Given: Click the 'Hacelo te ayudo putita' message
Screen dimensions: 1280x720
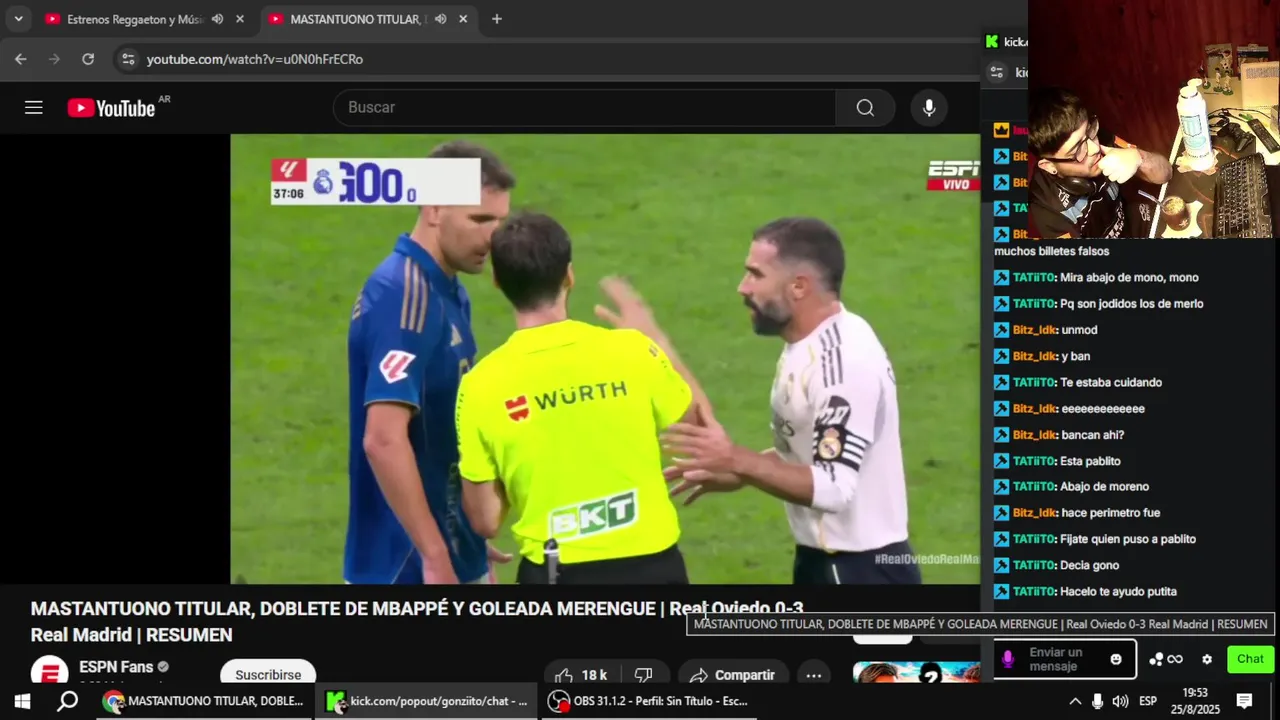Looking at the screenshot, I should 1118,591.
